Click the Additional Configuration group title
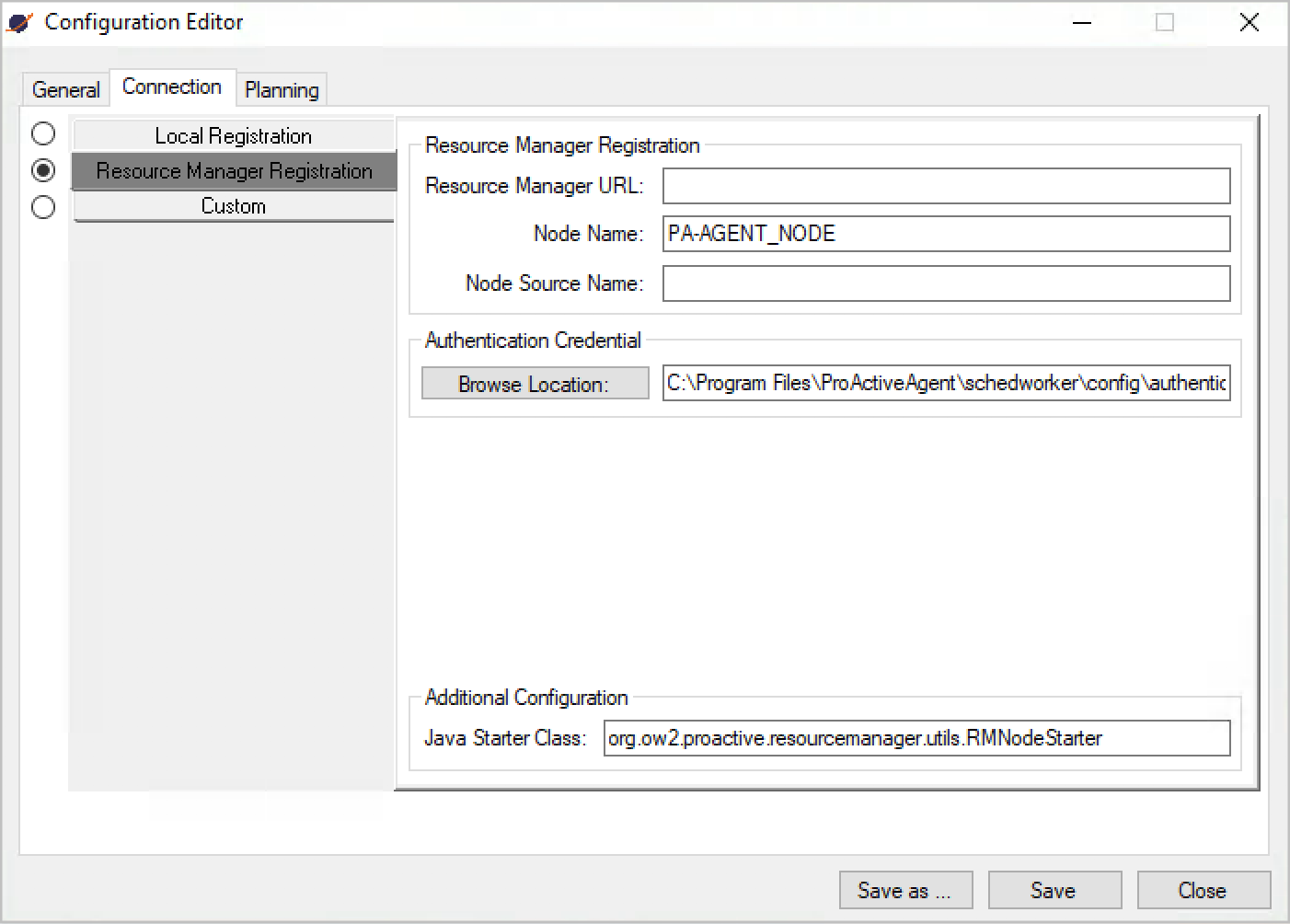 [x=526, y=698]
